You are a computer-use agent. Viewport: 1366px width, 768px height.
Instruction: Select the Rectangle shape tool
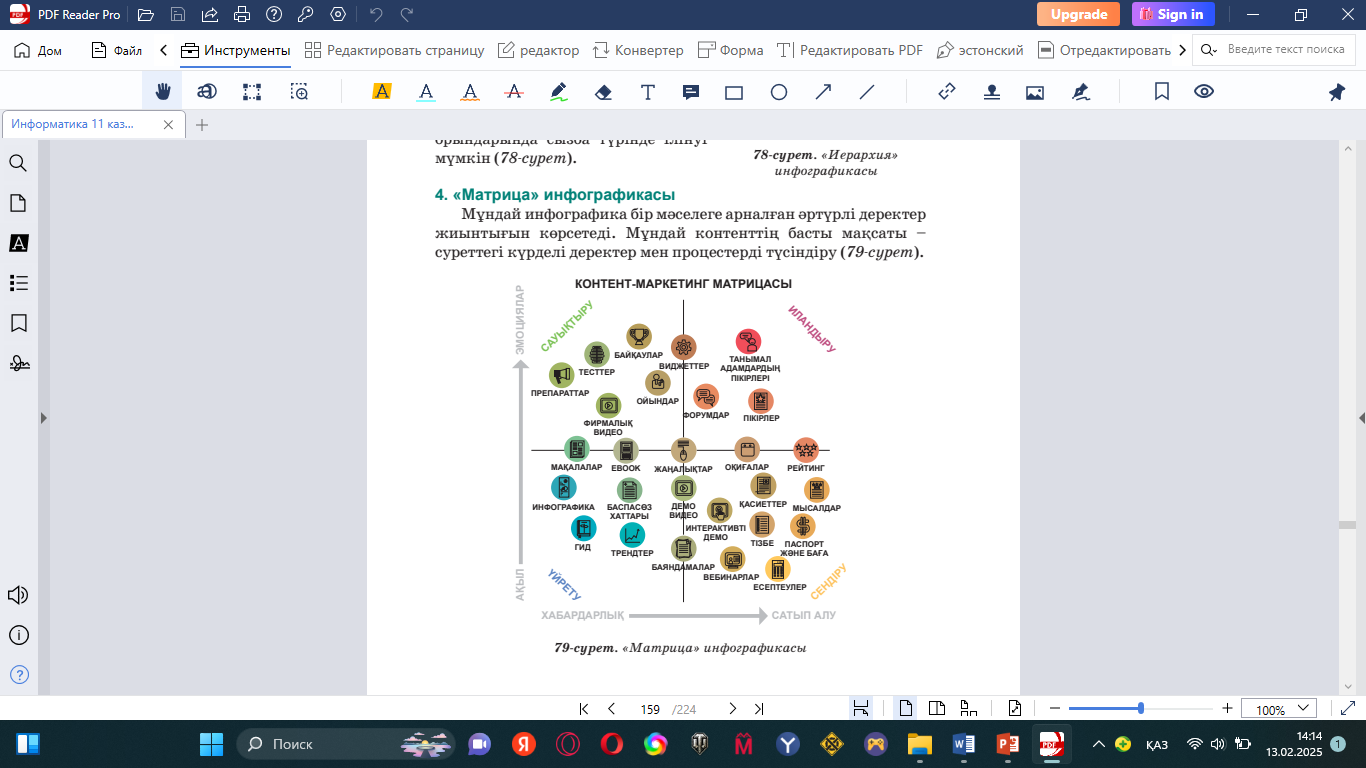pyautogui.click(x=734, y=92)
